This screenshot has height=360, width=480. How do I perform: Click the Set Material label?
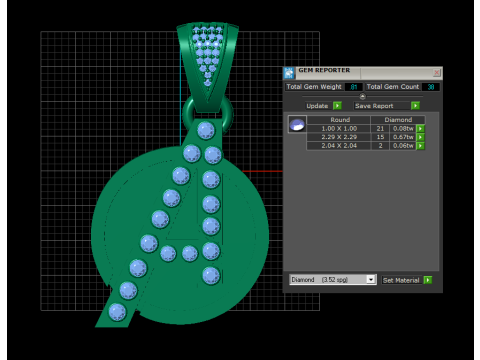click(401, 280)
